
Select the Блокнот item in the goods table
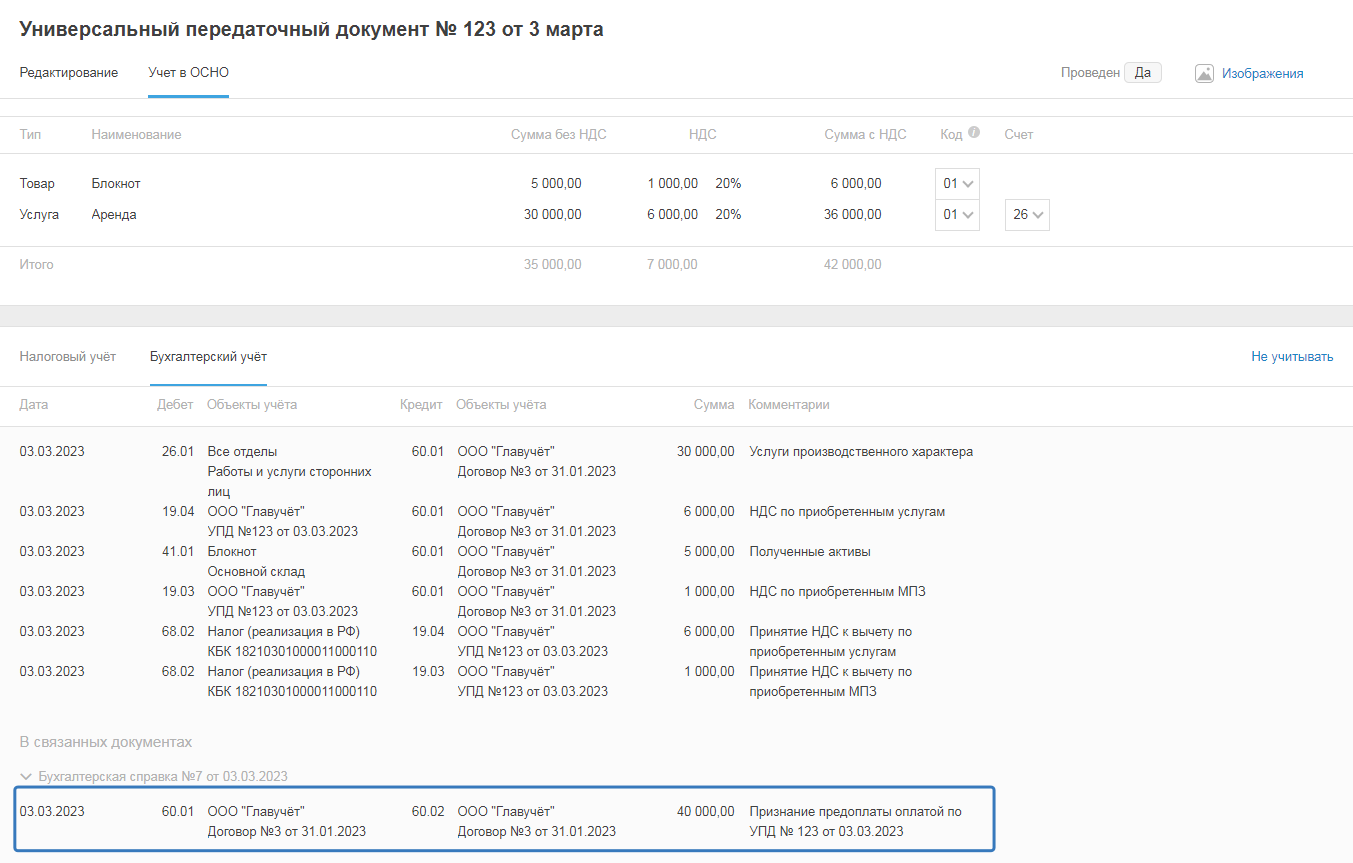(116, 184)
